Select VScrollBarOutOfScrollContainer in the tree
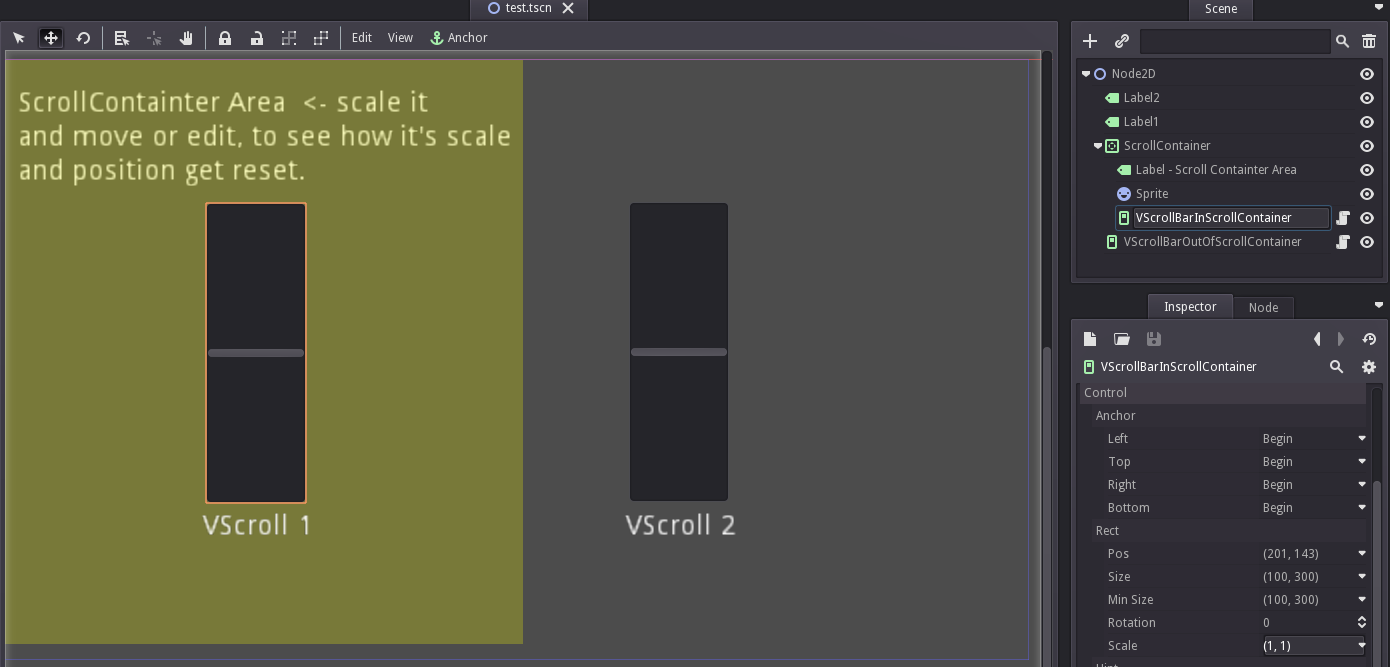This screenshot has height=667, width=1390. pyautogui.click(x=1212, y=242)
